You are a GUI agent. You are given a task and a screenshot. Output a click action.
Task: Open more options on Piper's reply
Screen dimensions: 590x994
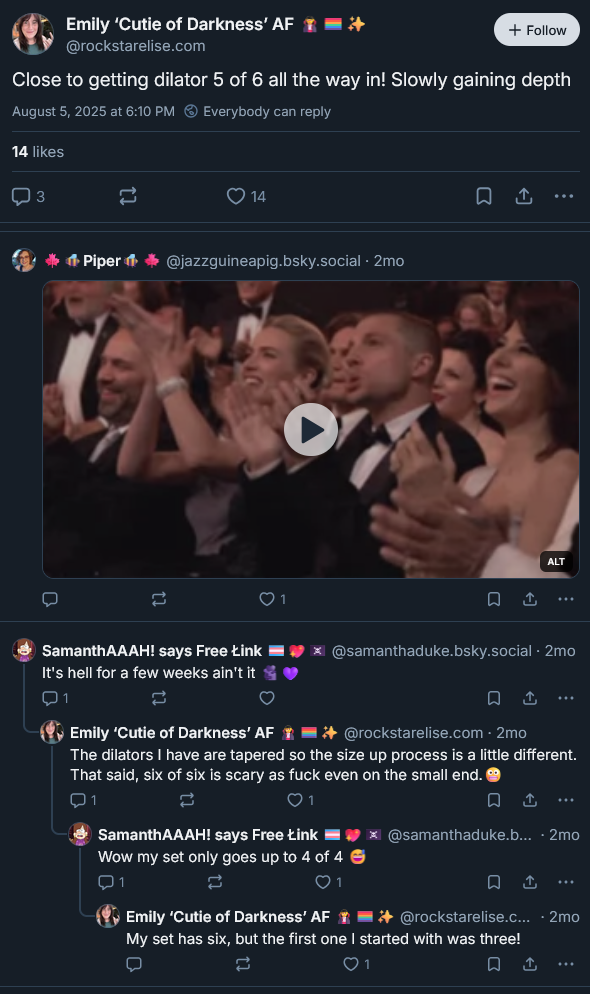tap(566, 599)
